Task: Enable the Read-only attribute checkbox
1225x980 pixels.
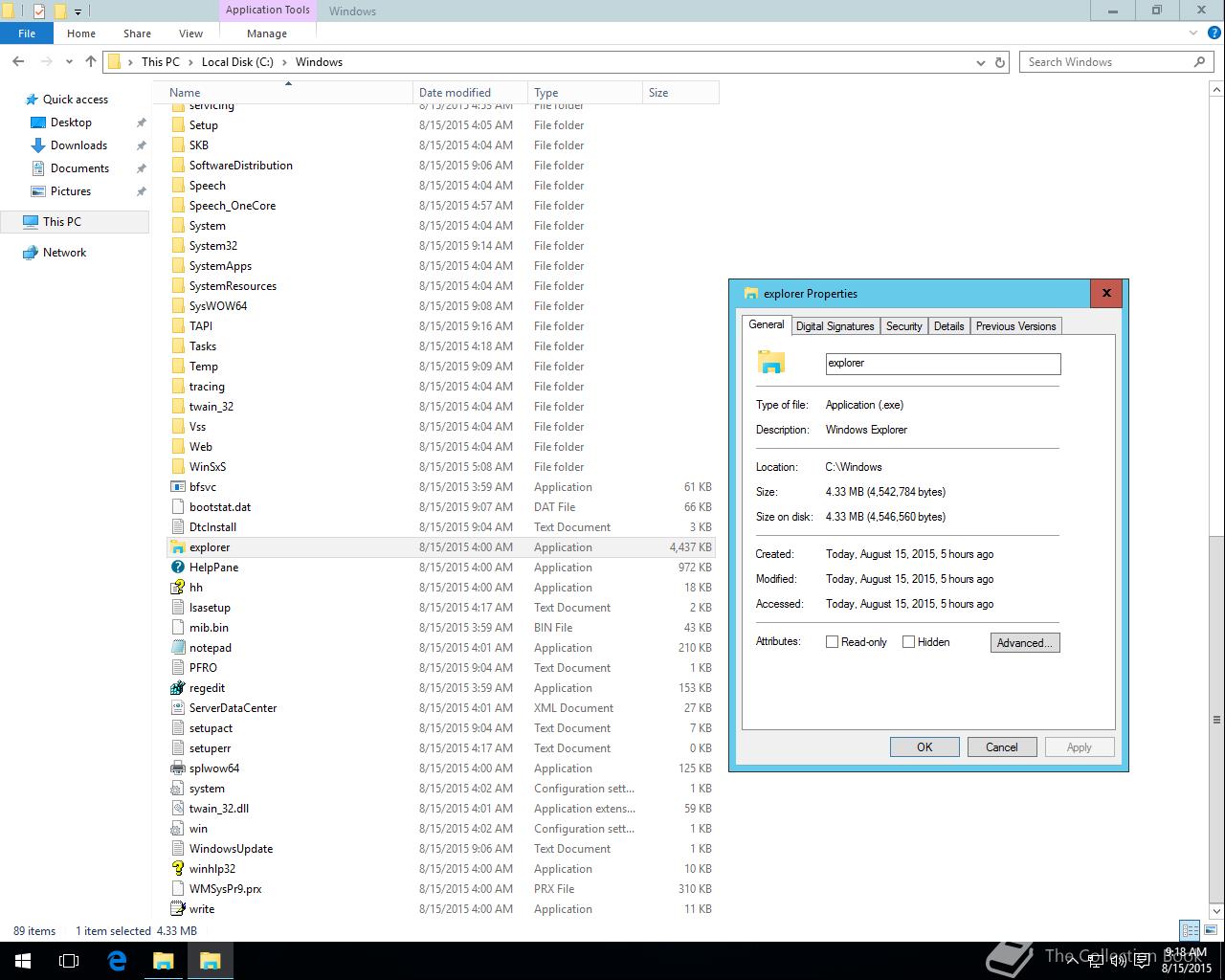Action: point(832,642)
